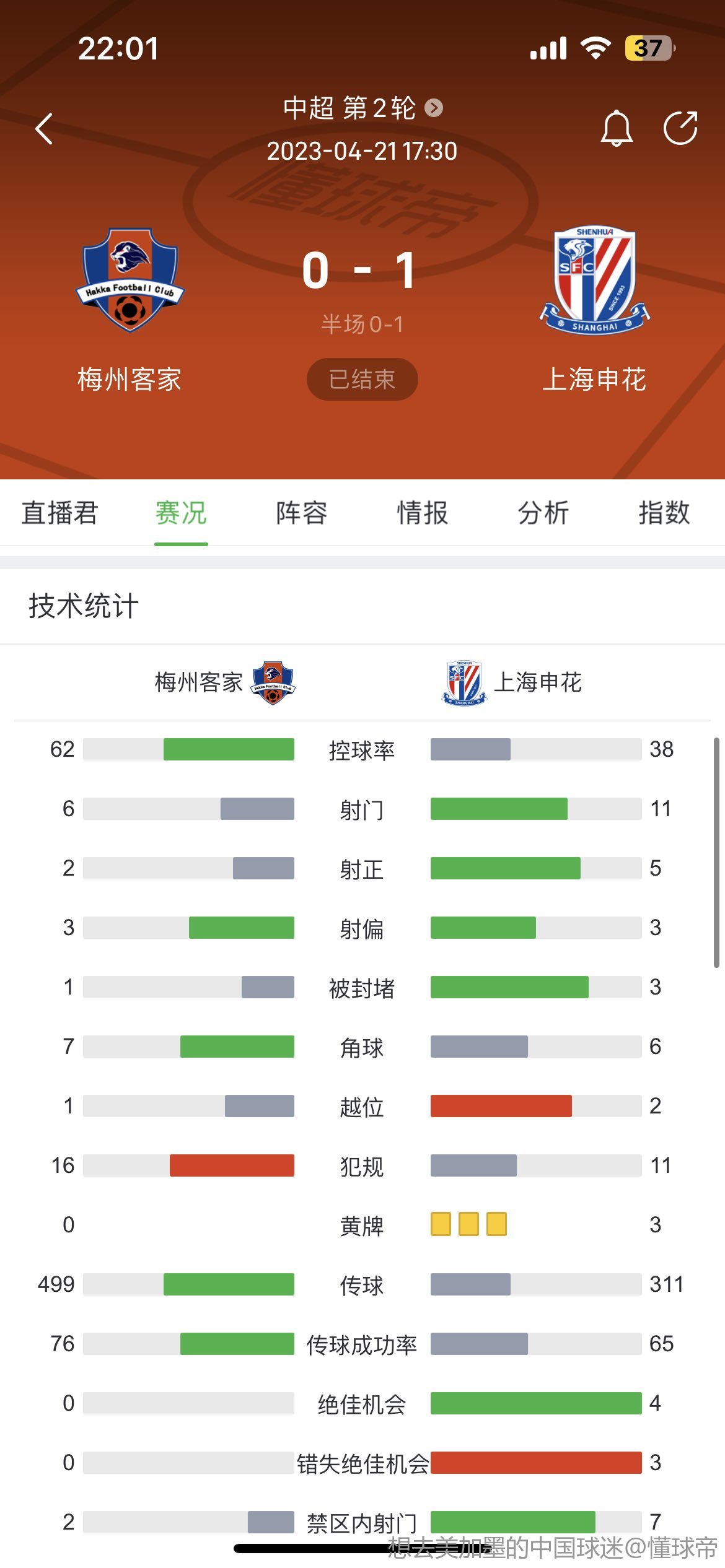The height and width of the screenshot is (1568, 725).
Task: Tap small 梅州客家 logo in stats header
Action: [x=273, y=682]
